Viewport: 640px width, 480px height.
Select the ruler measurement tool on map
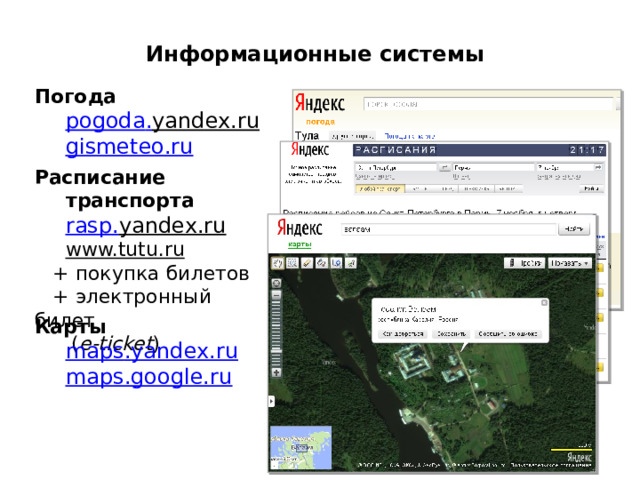click(x=307, y=263)
